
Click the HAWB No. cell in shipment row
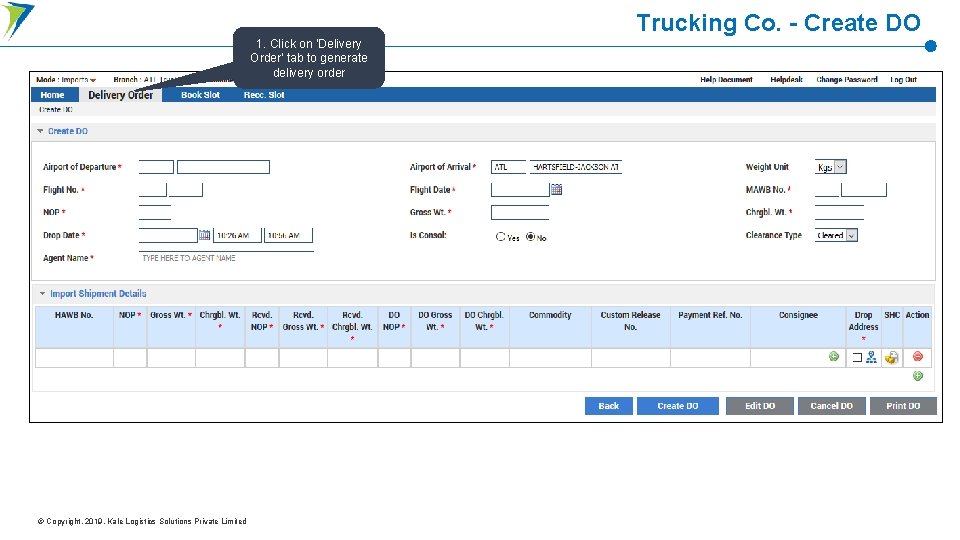(x=74, y=358)
